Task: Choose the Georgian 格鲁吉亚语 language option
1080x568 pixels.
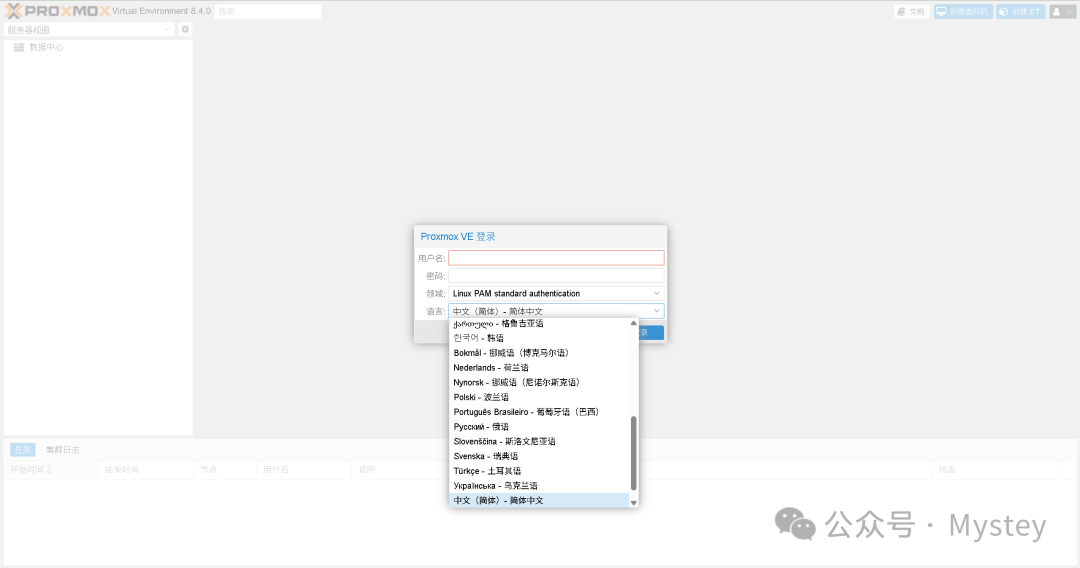Action: (x=539, y=323)
